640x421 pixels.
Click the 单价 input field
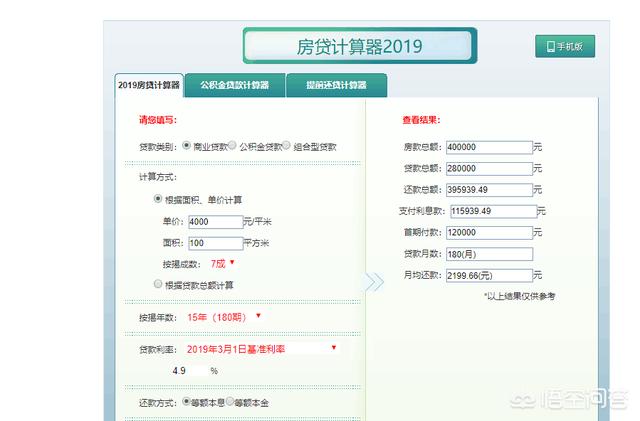215,221
